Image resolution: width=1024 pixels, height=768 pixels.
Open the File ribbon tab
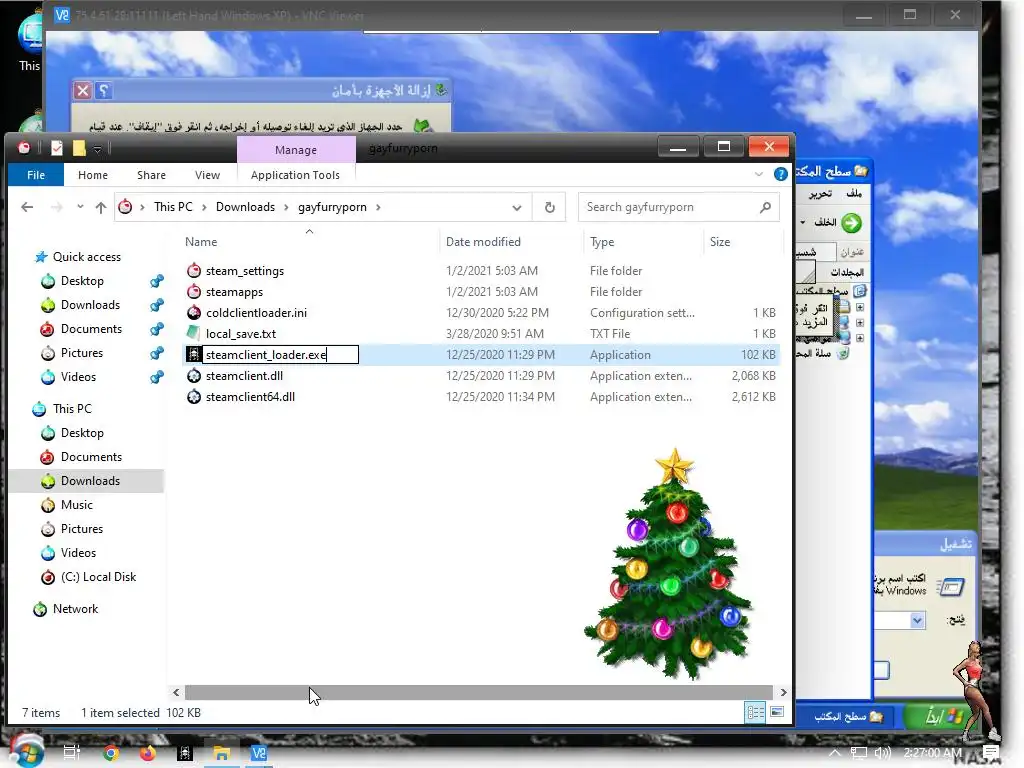(x=36, y=175)
